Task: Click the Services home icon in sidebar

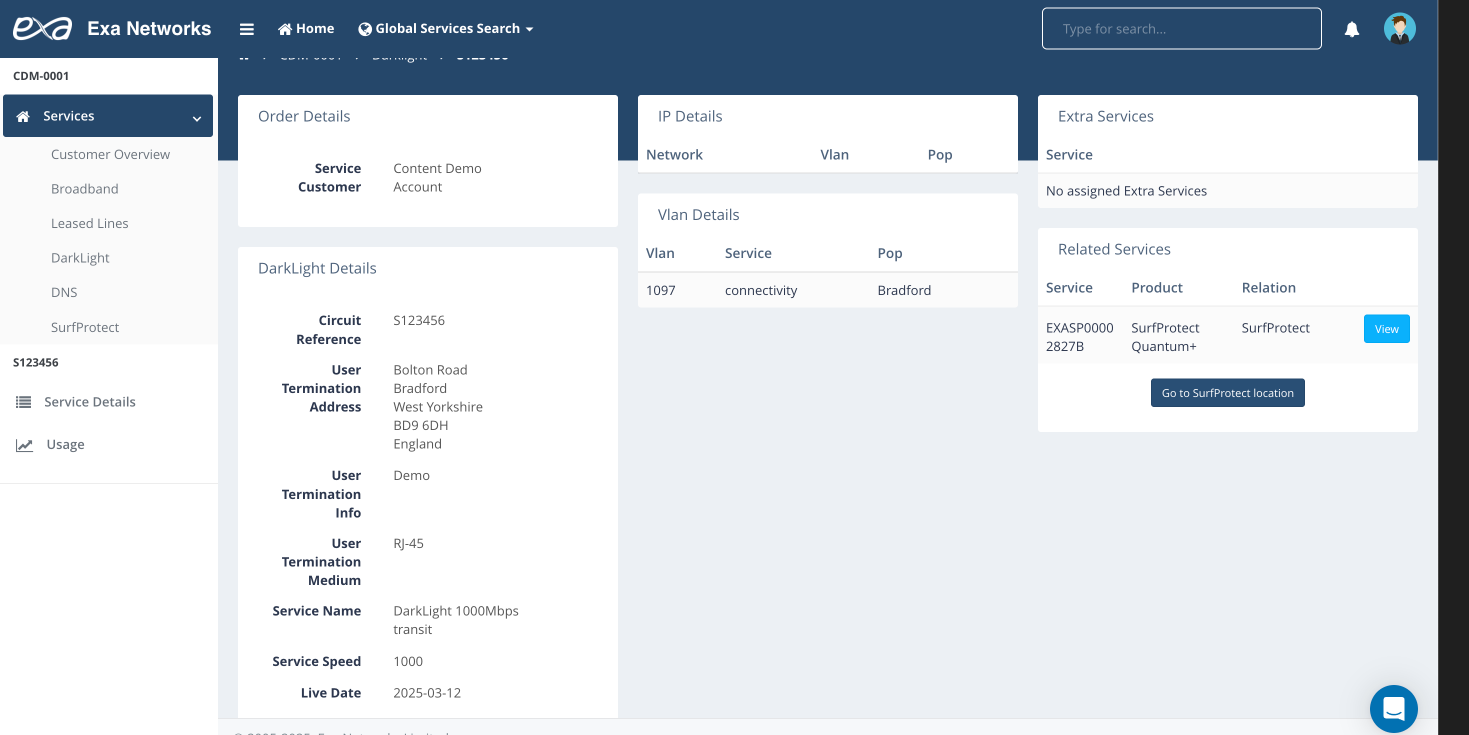Action: tap(24, 117)
